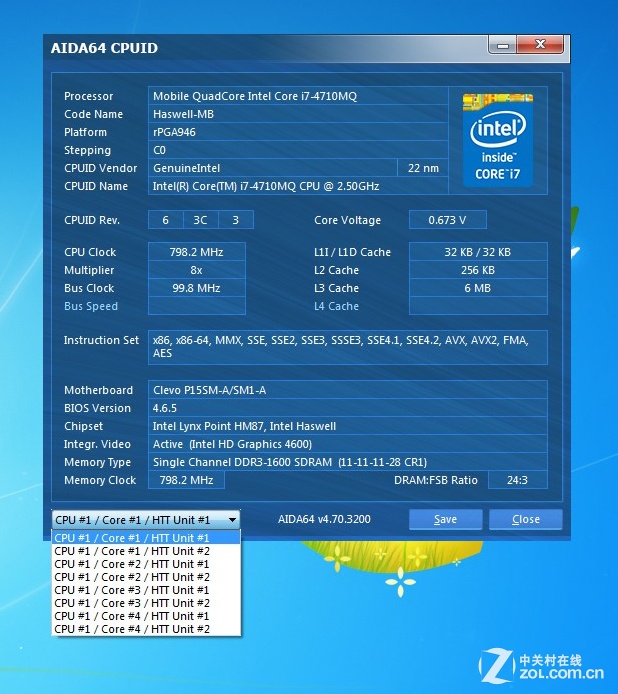
Task: Close the AIDA64 CPUID window with X
Action: pyautogui.click(x=541, y=45)
